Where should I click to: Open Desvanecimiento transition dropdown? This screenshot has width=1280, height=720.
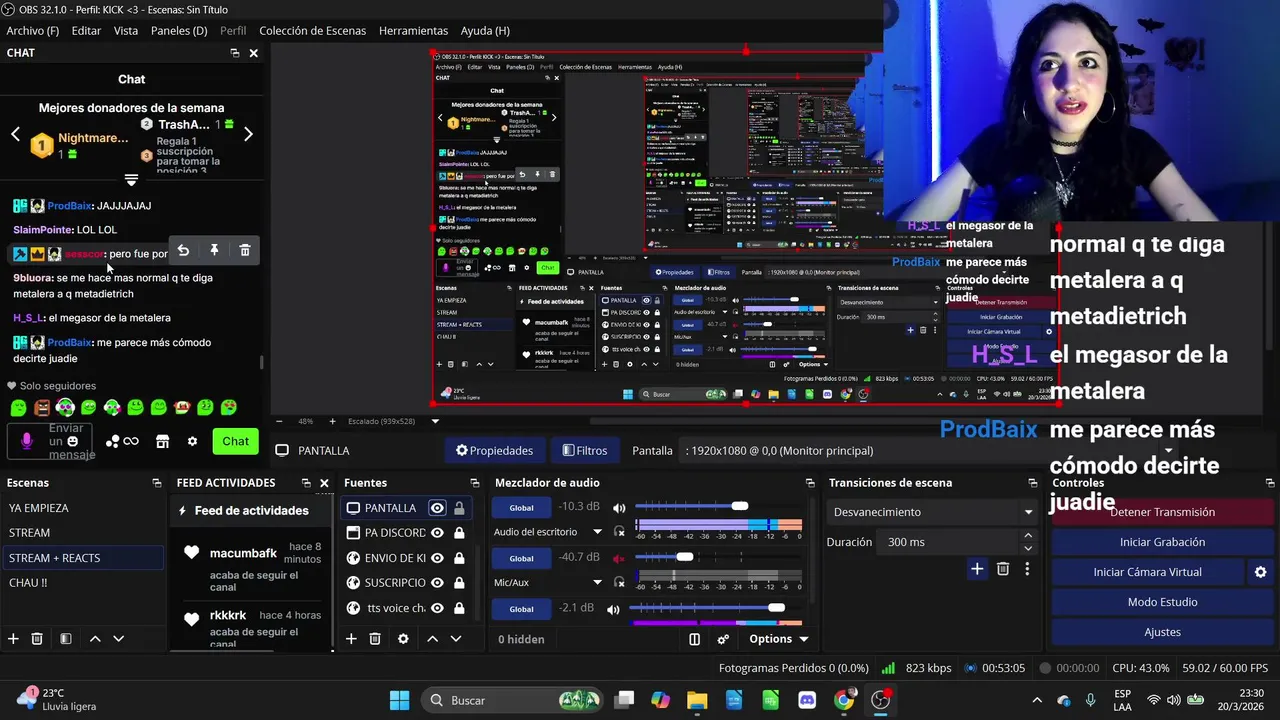[930, 512]
